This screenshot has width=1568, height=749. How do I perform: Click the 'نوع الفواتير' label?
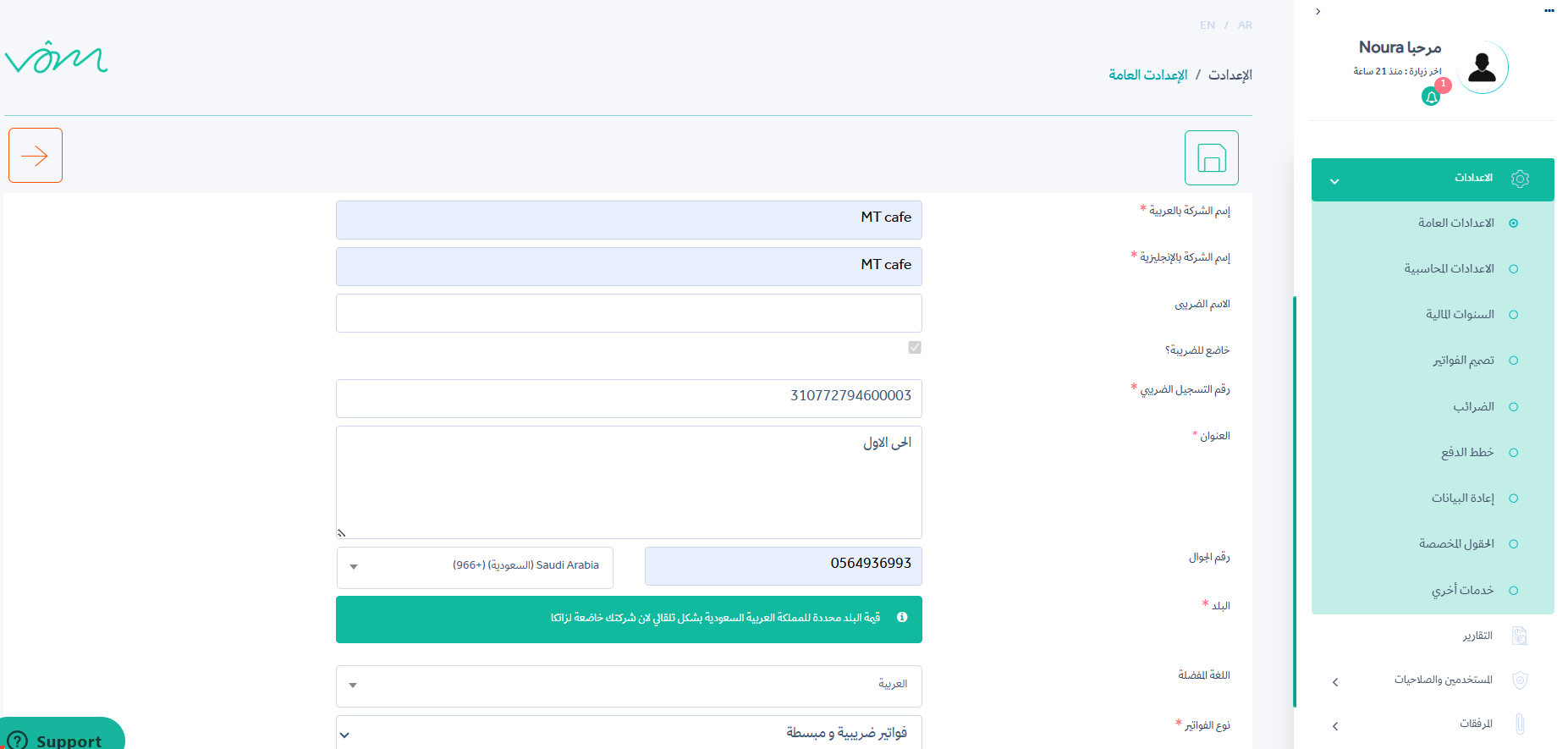1208,725
